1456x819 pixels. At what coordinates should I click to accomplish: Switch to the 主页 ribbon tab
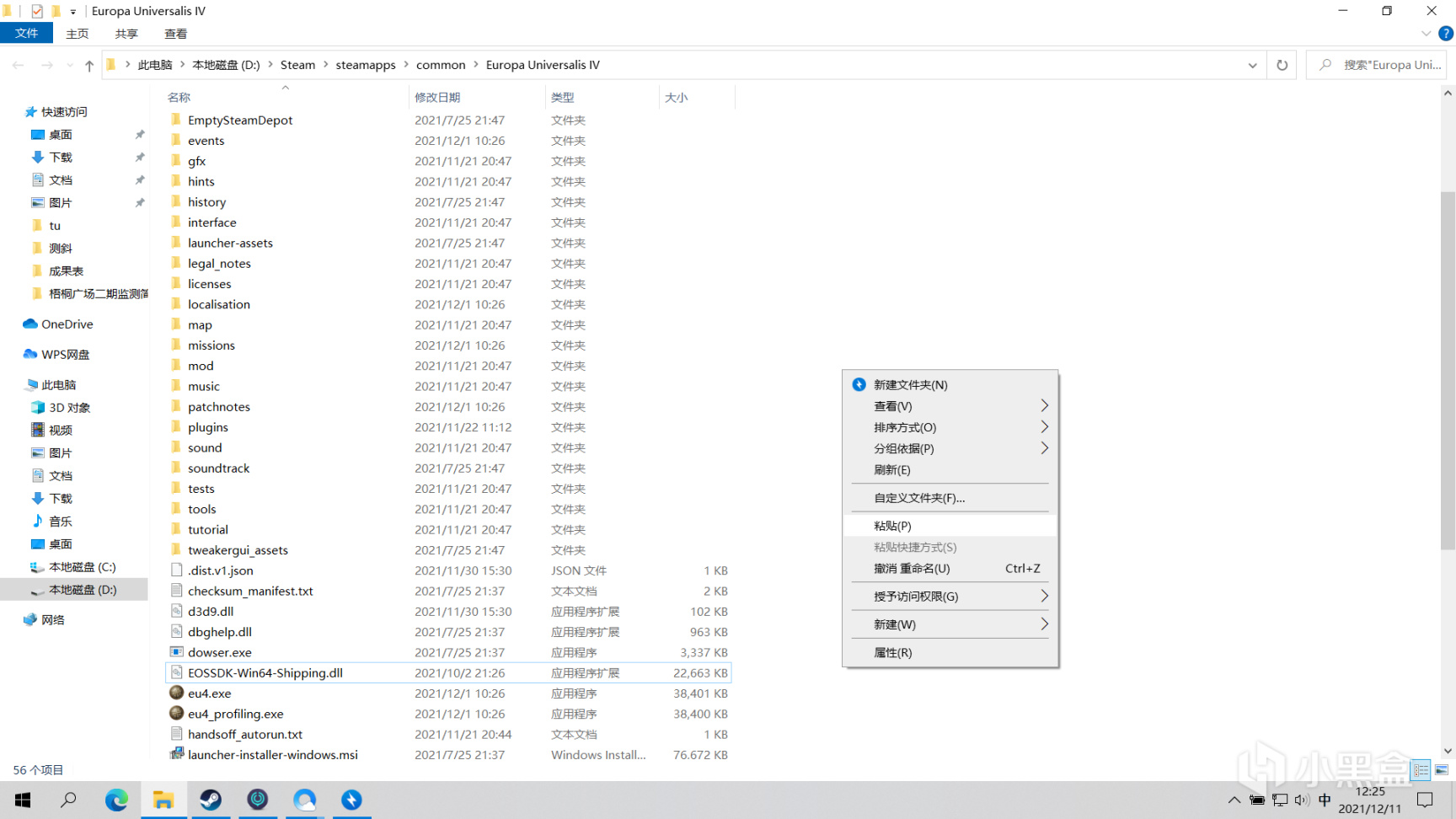[78, 34]
